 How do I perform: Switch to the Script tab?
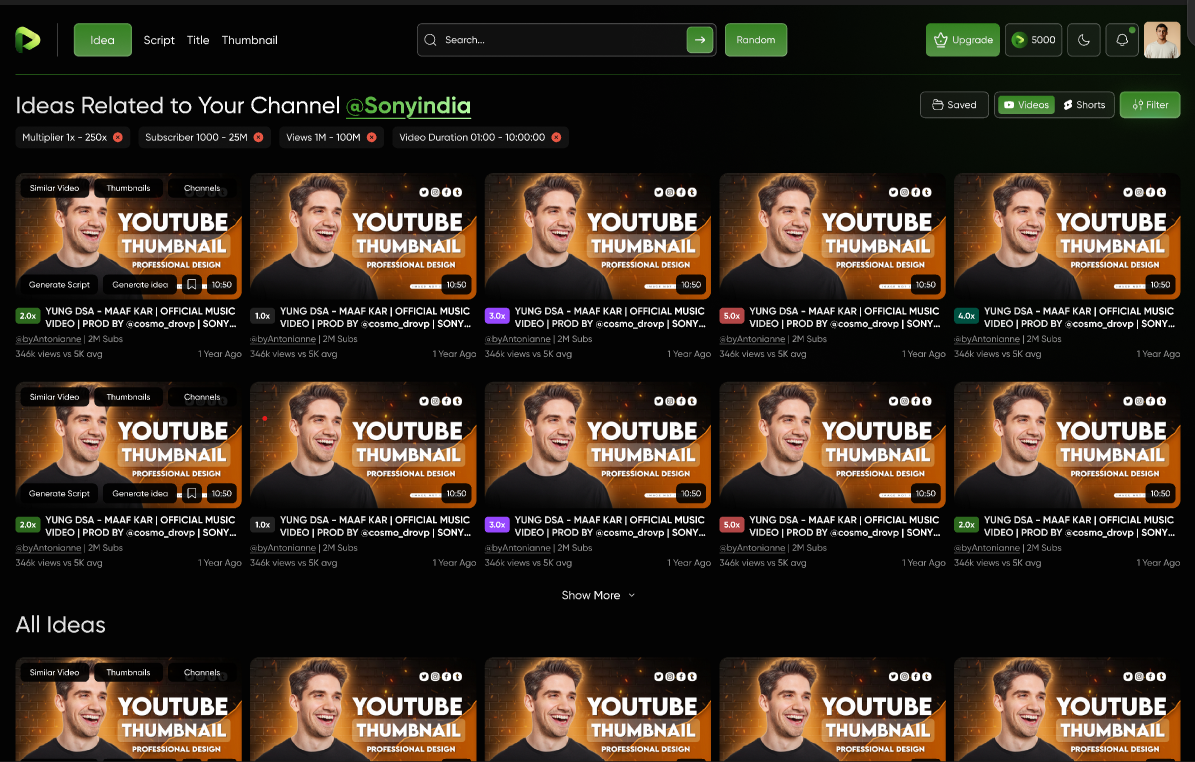coord(159,40)
